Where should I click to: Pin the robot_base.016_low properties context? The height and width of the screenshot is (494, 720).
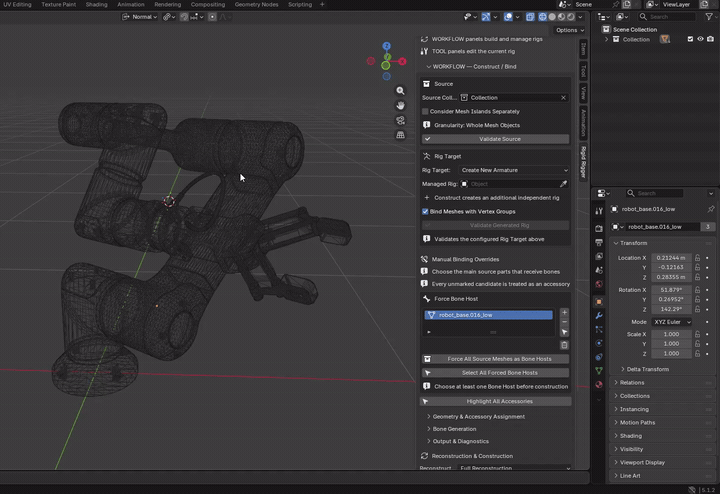(x=711, y=209)
